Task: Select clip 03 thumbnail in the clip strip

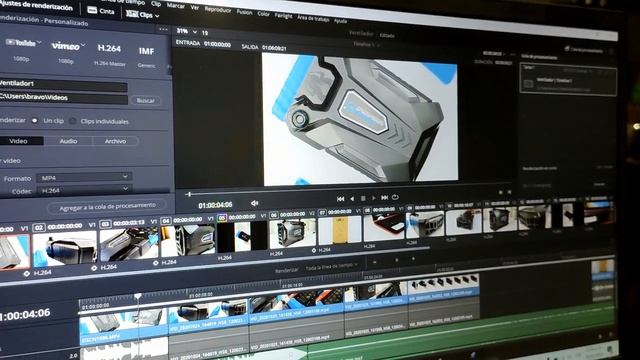Action: pos(129,245)
